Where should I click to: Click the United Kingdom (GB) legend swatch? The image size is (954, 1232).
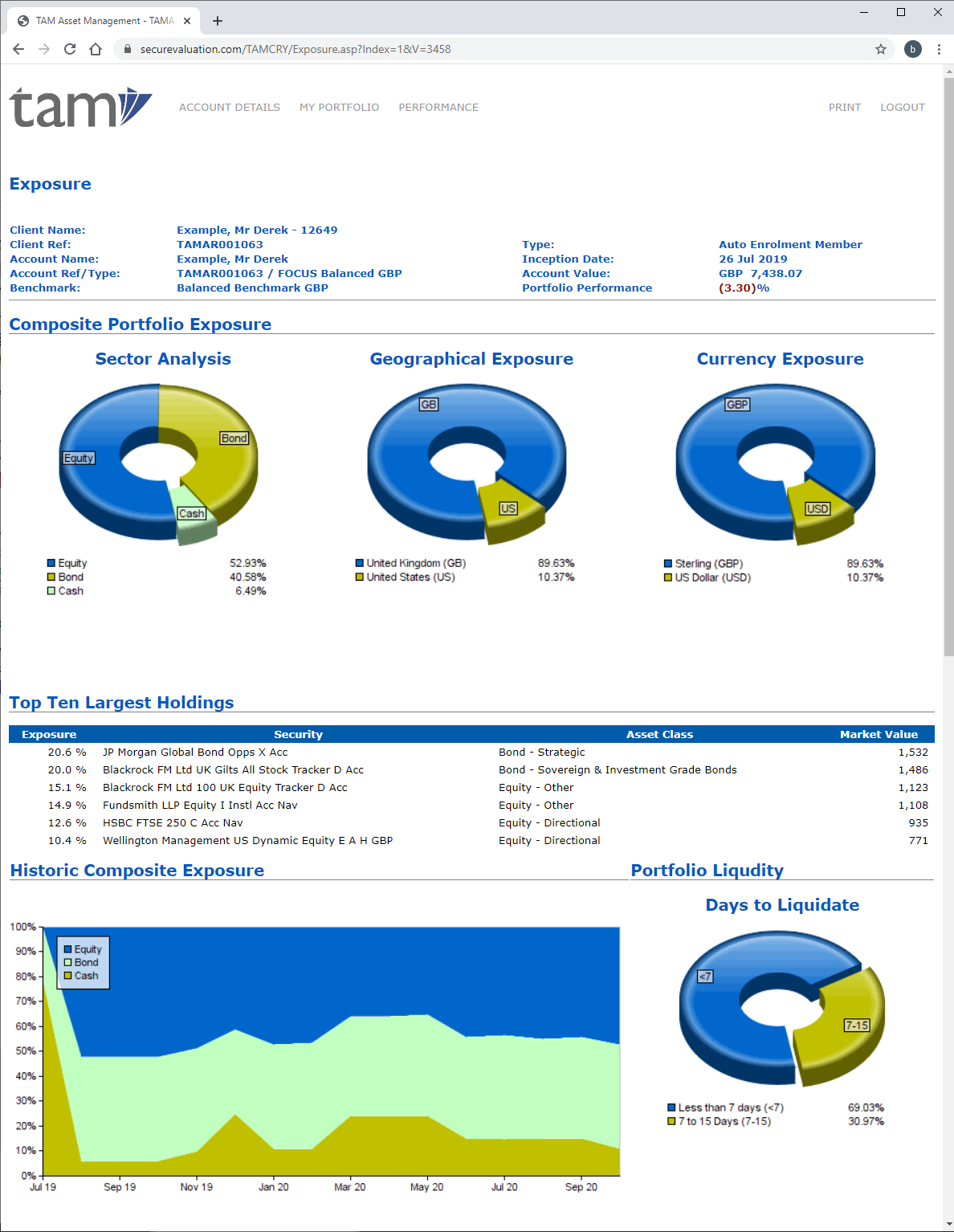coord(360,564)
